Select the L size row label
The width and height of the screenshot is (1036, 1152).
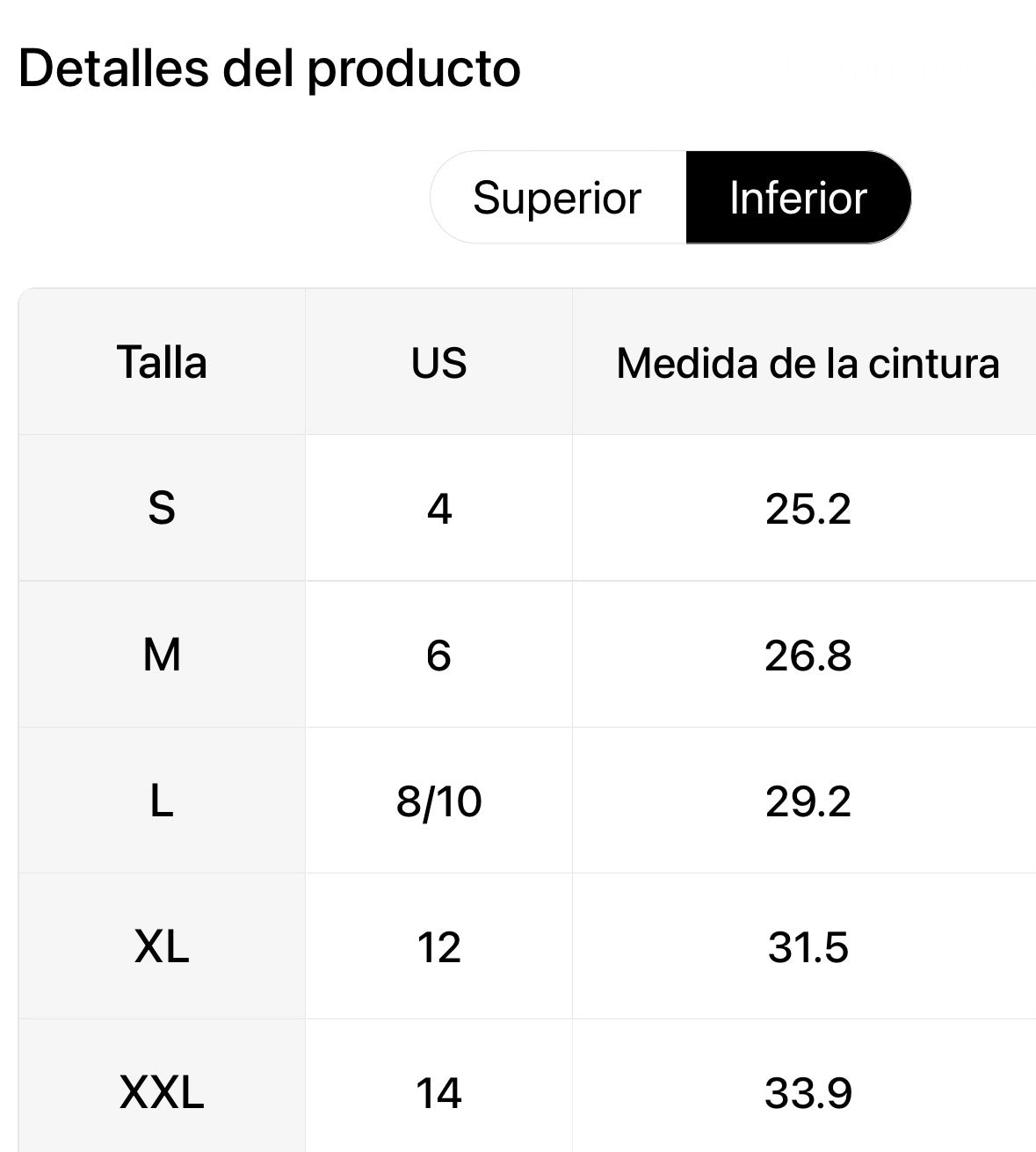pyautogui.click(x=162, y=801)
